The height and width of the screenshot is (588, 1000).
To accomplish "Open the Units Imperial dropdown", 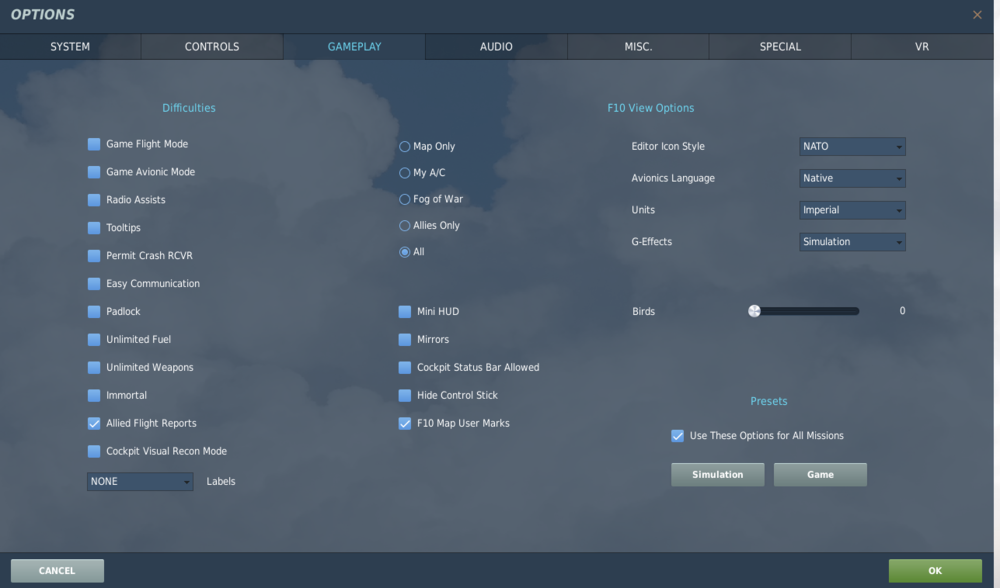I will point(852,210).
